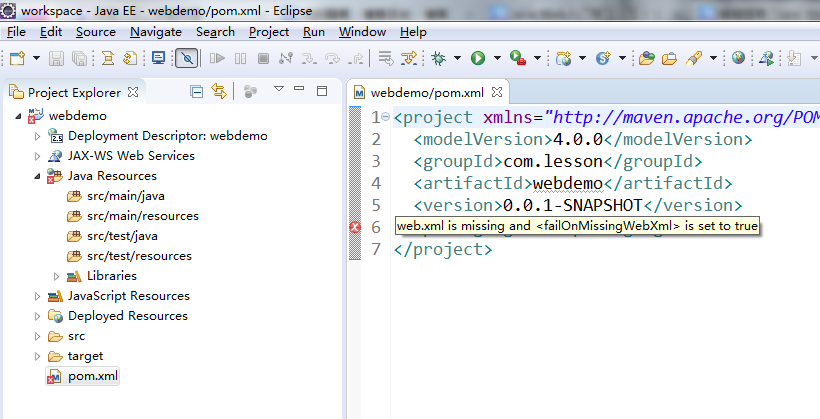820x419 pixels.
Task: Expand JAX-WS Web Services node
Action: tap(37, 156)
